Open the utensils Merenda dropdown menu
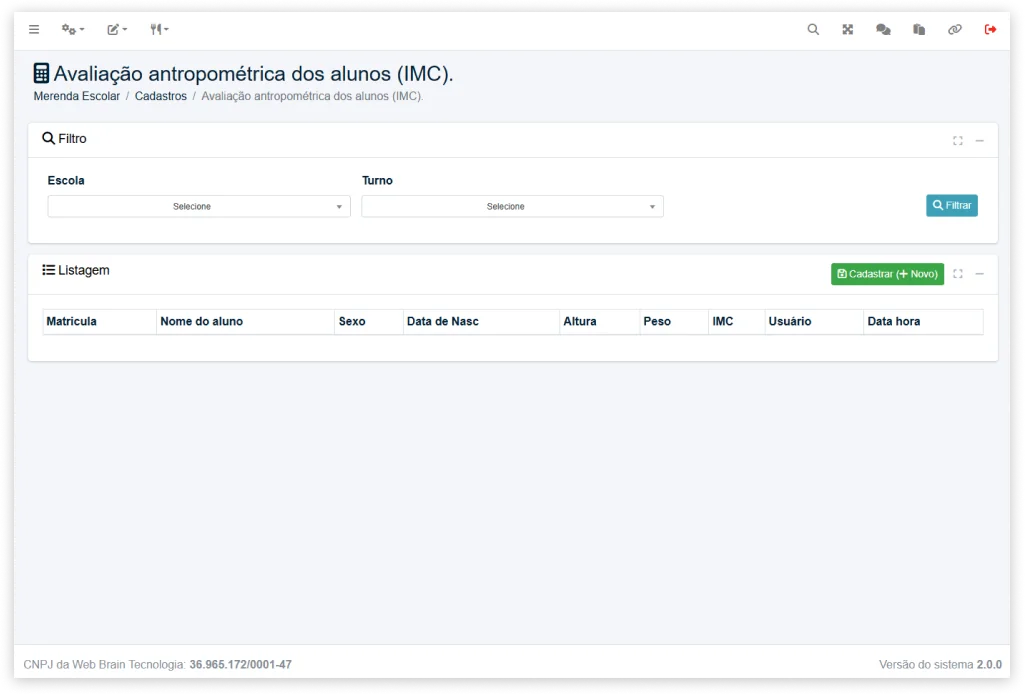 159,29
